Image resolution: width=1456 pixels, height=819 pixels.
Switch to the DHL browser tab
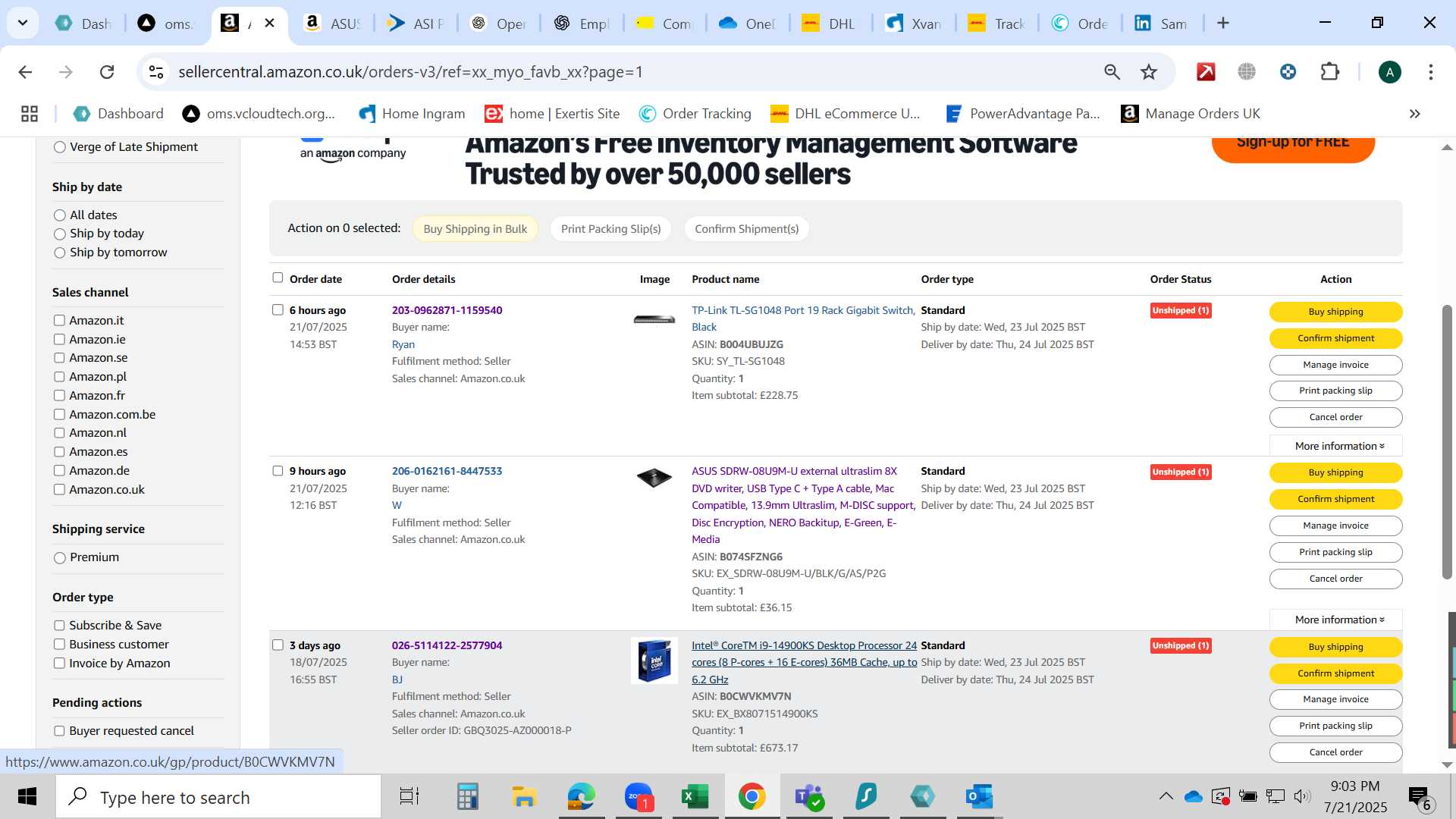(x=830, y=24)
